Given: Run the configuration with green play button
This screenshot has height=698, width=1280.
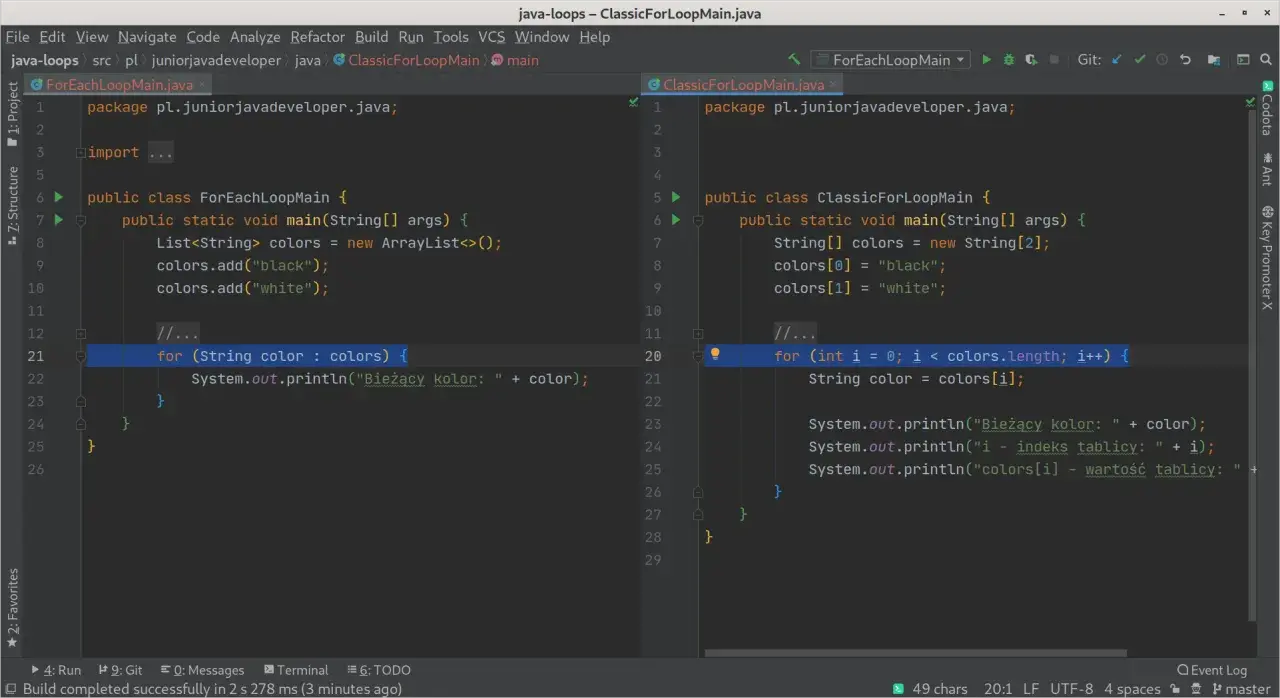Looking at the screenshot, I should [987, 60].
